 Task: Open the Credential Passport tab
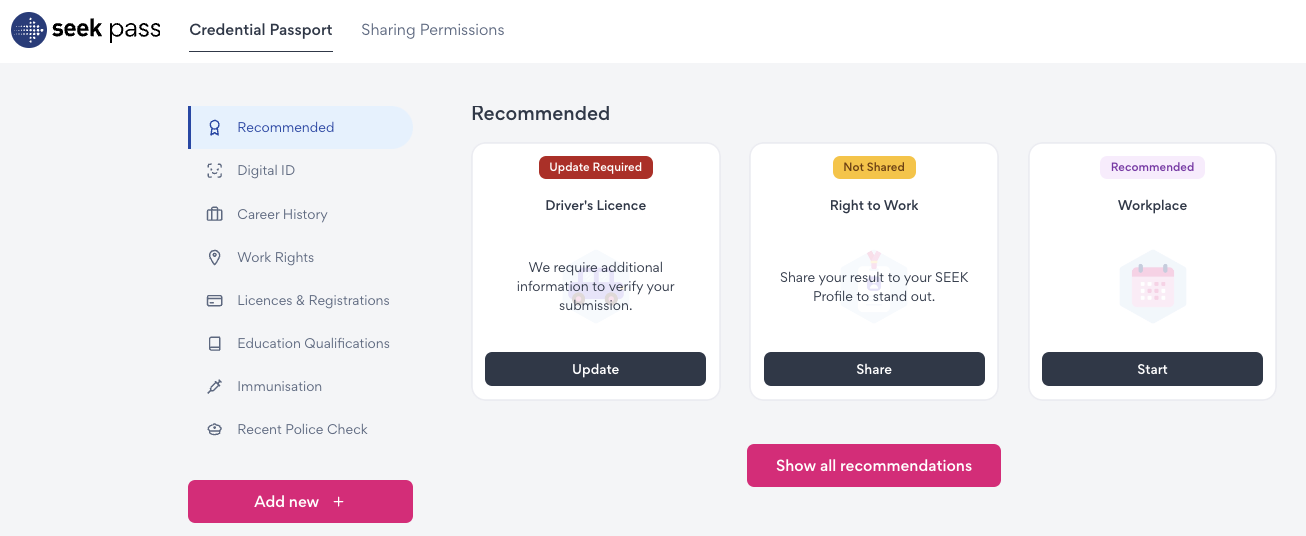point(260,30)
